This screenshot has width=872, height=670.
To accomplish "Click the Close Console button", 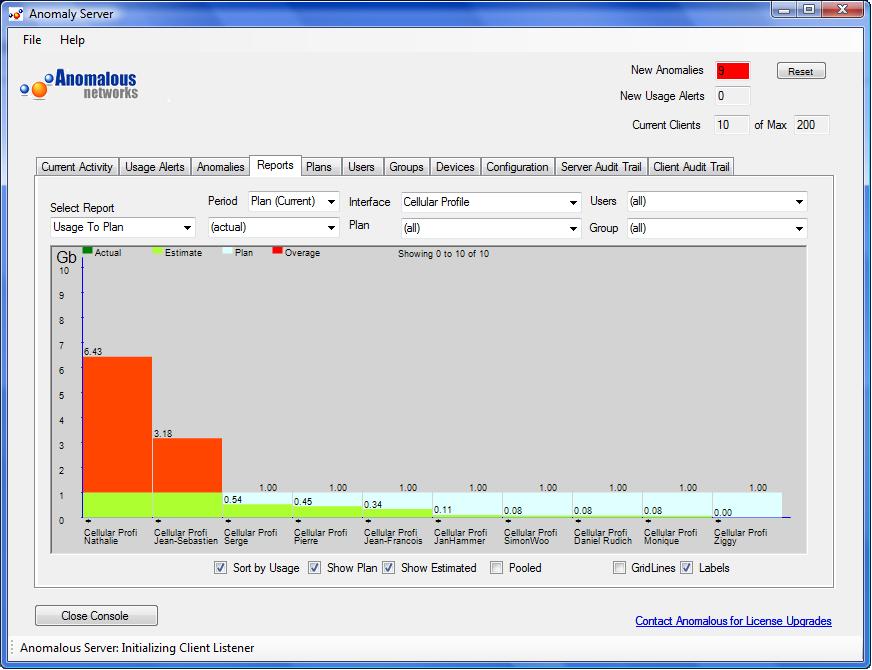I will coord(96,616).
